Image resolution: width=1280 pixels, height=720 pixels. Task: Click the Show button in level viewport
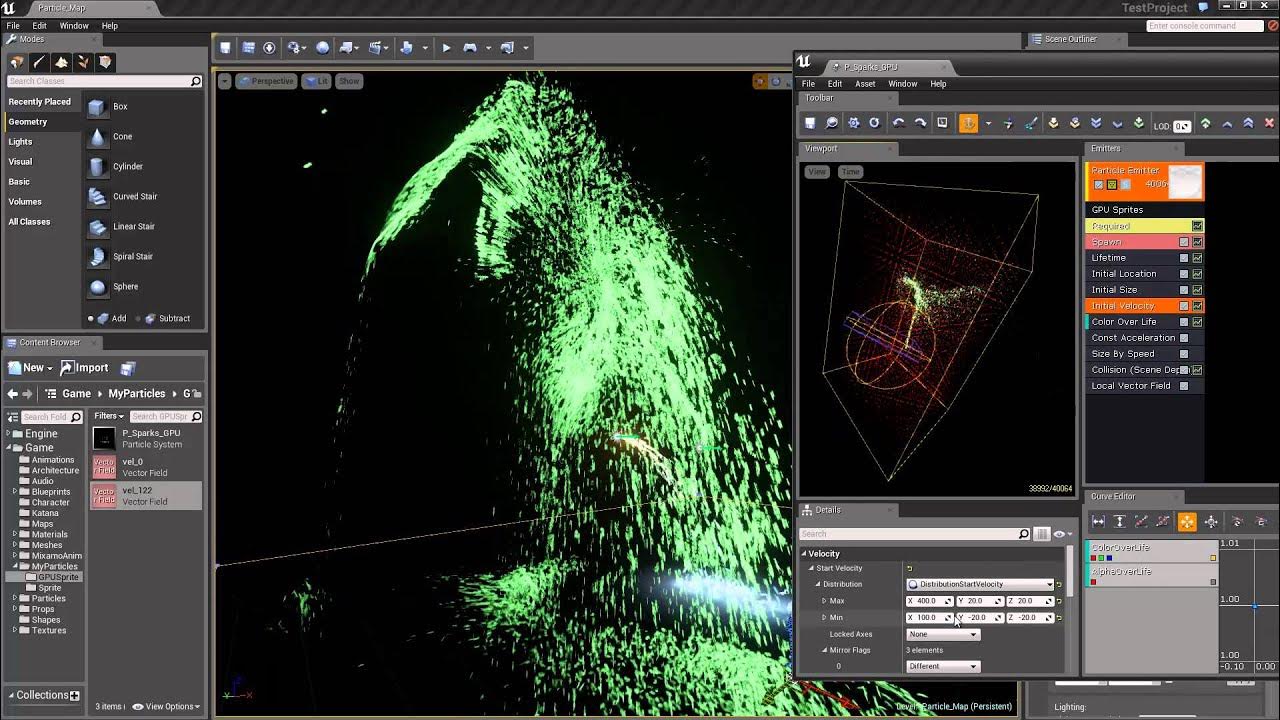[x=349, y=81]
